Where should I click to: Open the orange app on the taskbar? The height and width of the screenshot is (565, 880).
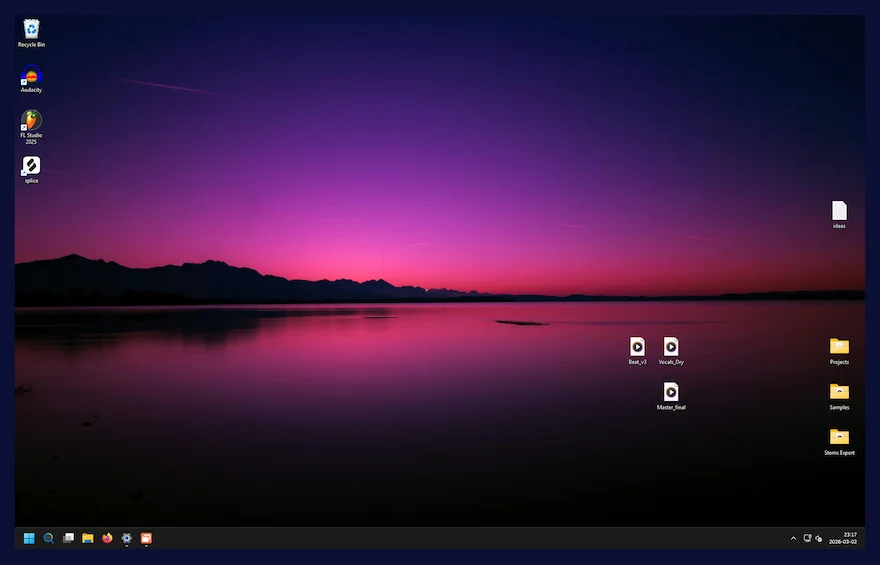coord(146,538)
